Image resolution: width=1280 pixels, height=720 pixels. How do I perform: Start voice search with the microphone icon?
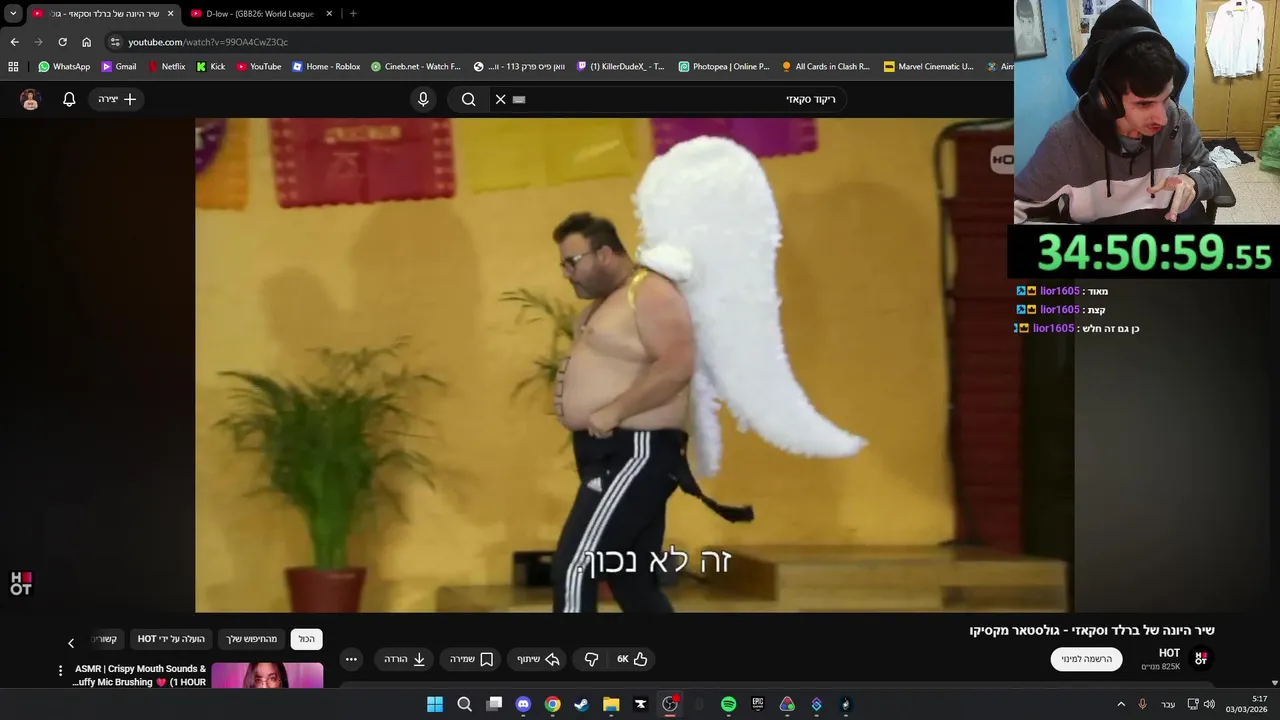(423, 99)
